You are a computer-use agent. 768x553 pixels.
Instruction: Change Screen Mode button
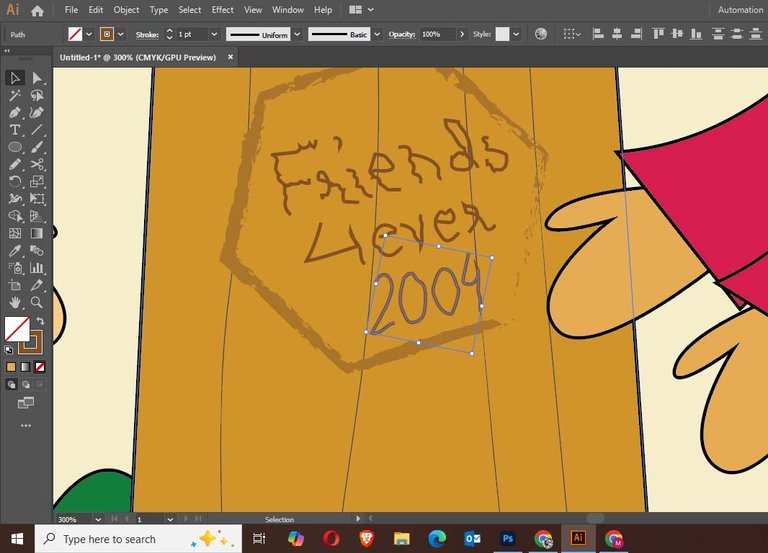(x=25, y=403)
